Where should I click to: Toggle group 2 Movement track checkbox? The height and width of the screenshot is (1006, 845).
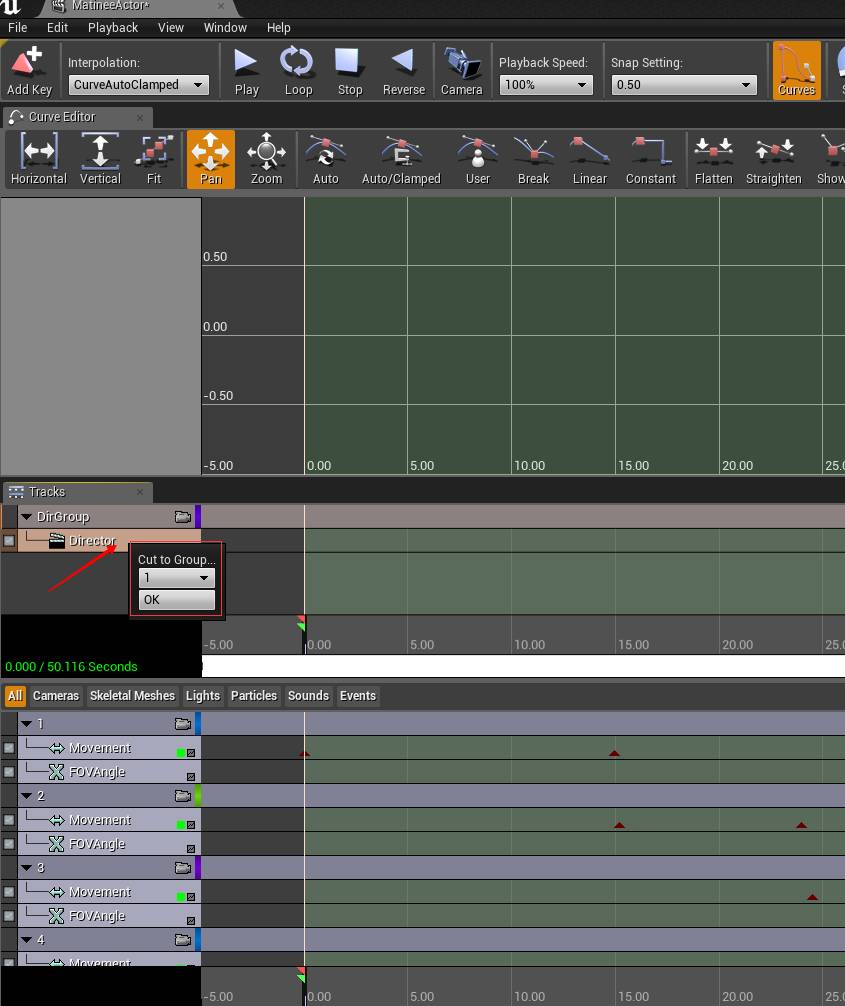point(9,819)
